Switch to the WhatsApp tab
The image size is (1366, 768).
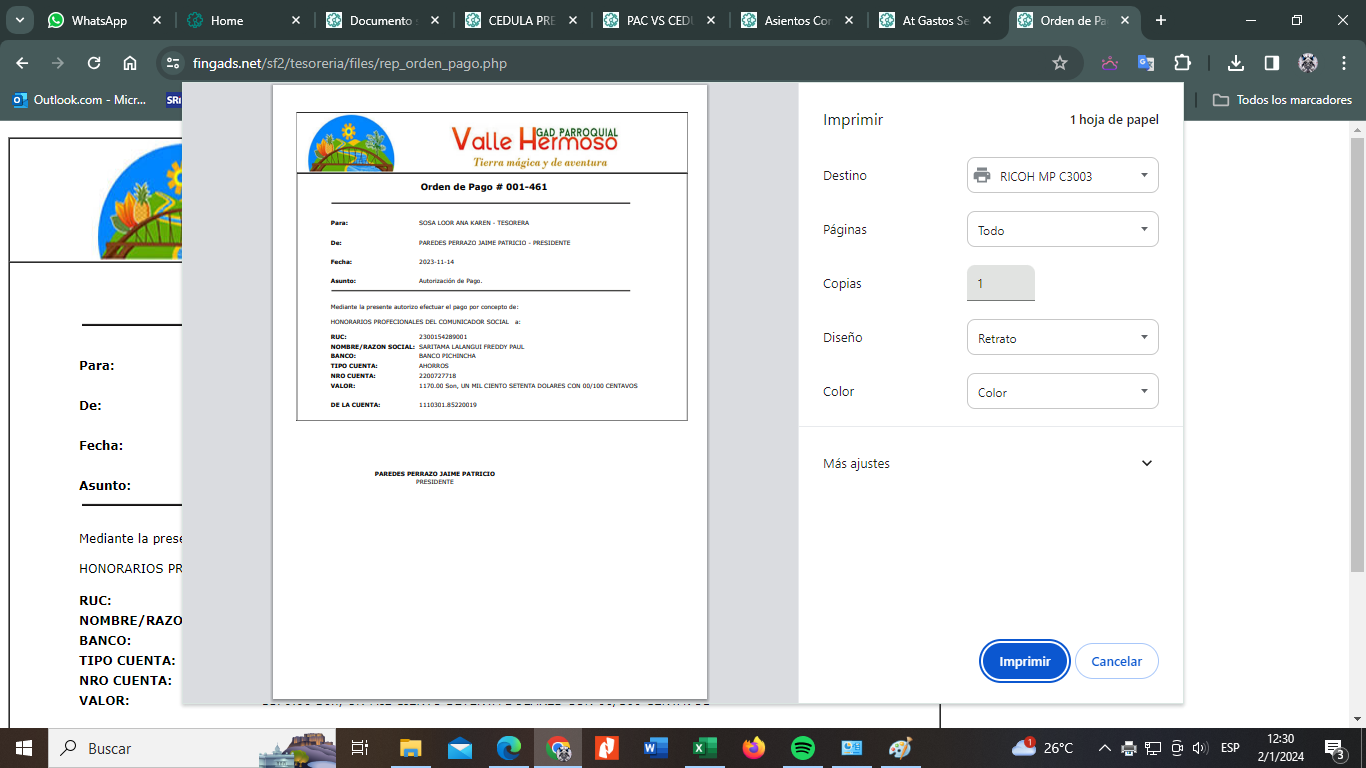99,20
